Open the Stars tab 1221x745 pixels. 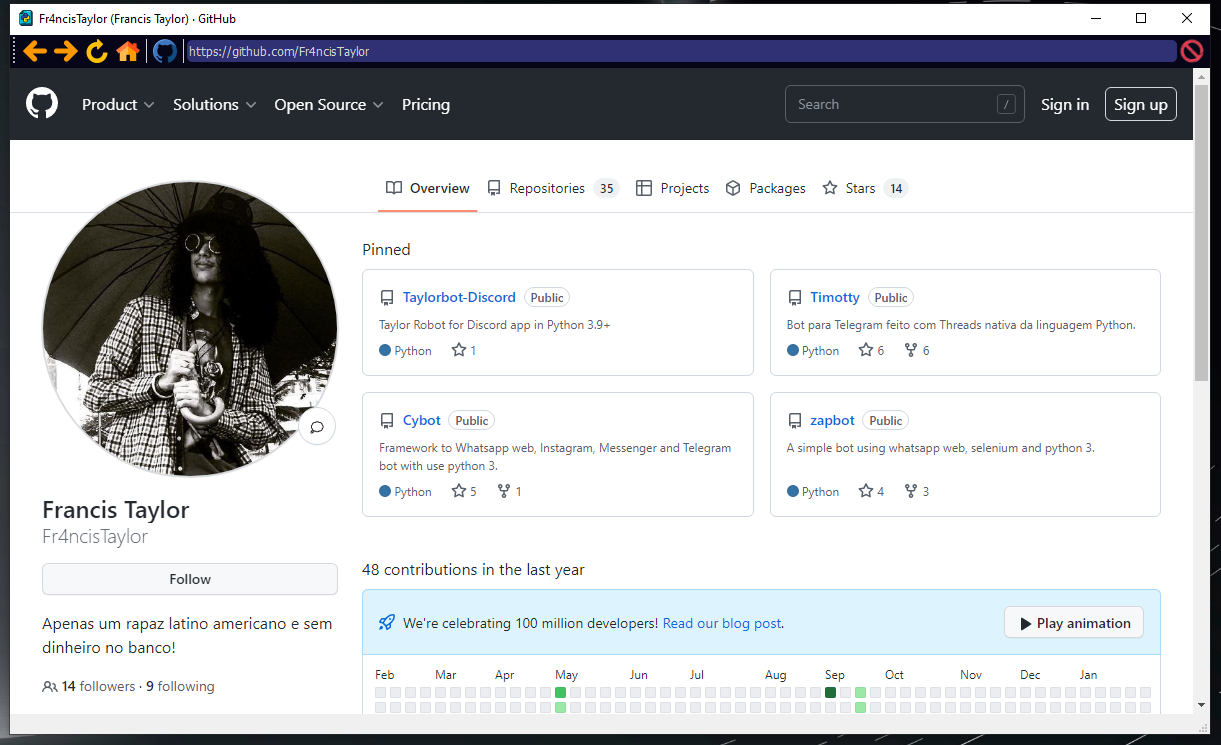point(865,188)
